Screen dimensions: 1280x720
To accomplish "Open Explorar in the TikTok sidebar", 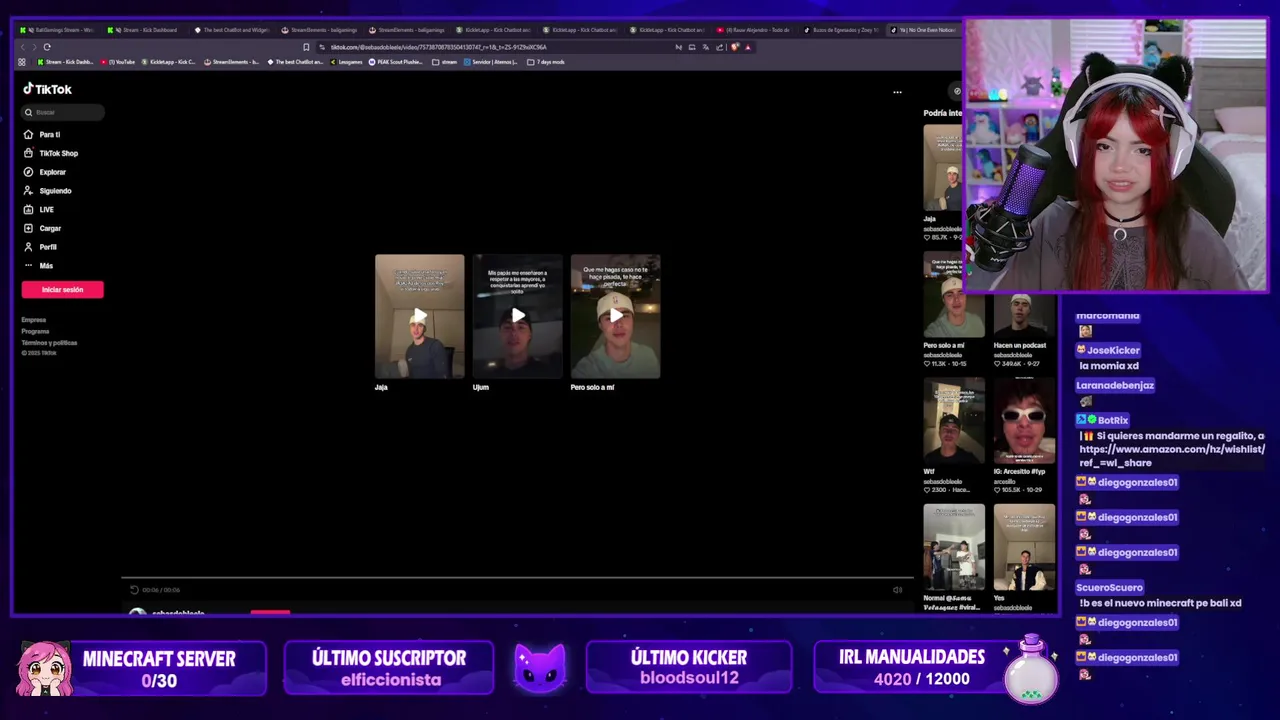I will [45, 172].
